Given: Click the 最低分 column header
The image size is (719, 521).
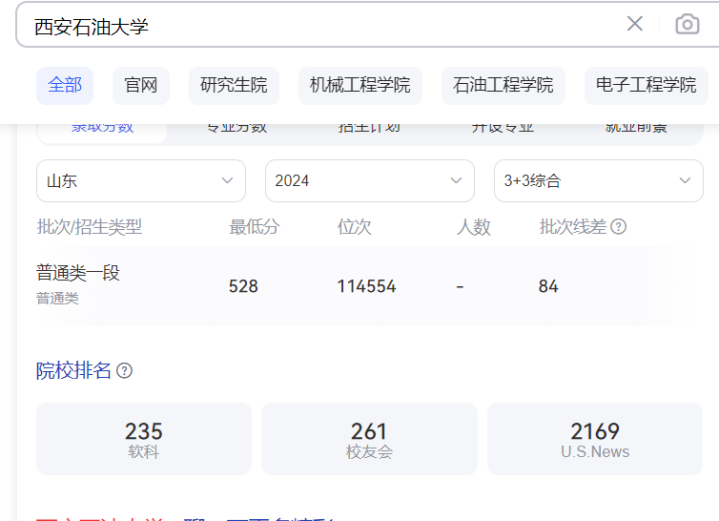Looking at the screenshot, I should [x=254, y=227].
